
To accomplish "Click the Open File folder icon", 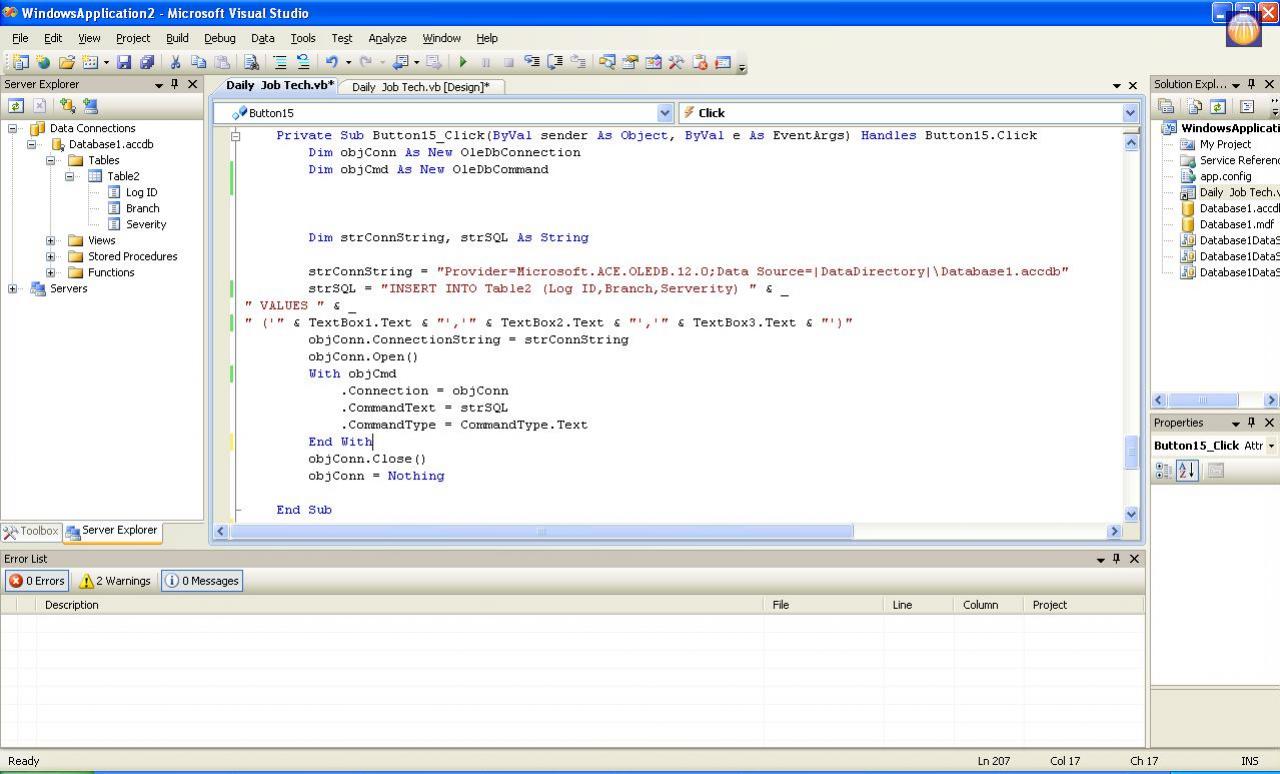I will [66, 62].
